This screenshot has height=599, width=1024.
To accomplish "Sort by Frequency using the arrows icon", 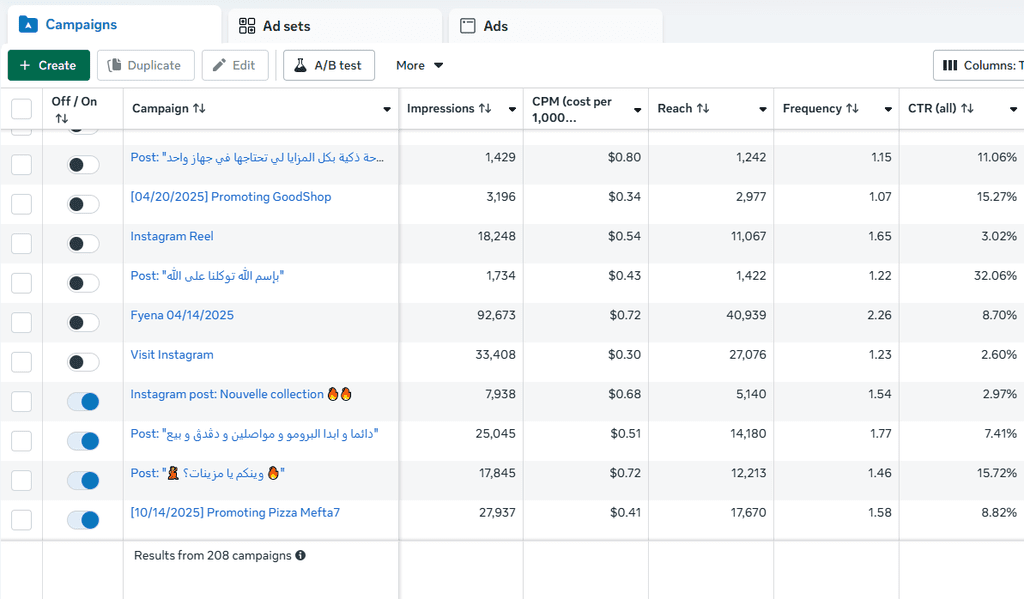I will (852, 109).
